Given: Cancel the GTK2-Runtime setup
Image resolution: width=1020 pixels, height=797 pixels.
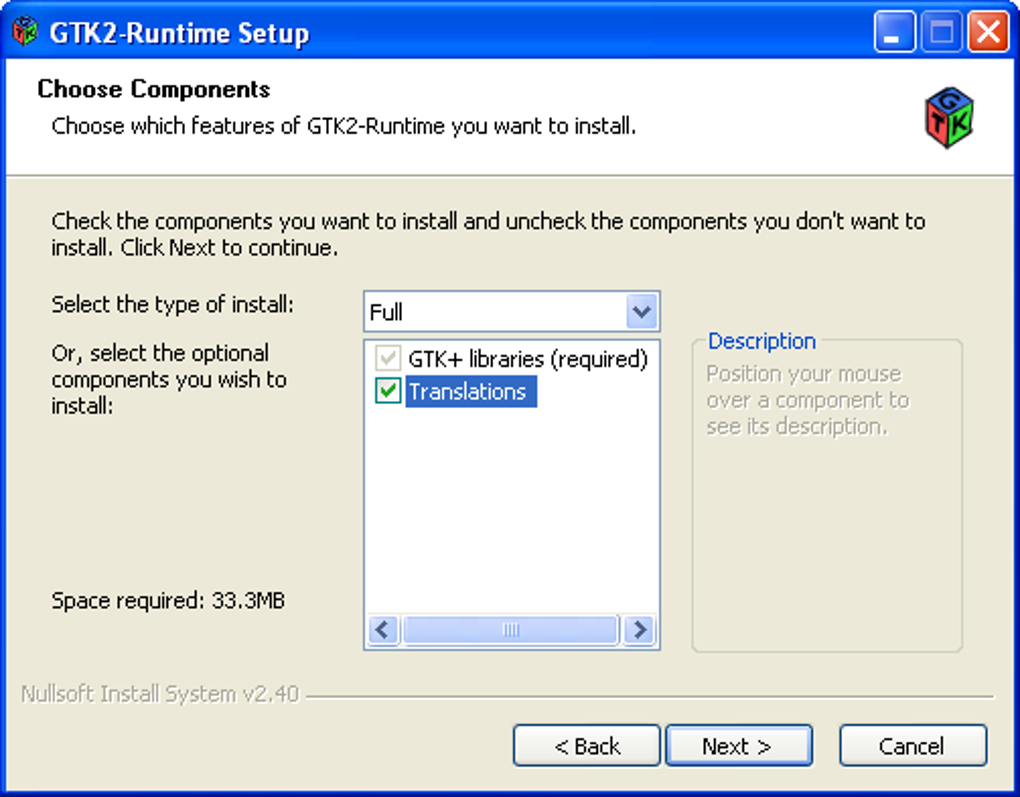Looking at the screenshot, I should [x=912, y=746].
